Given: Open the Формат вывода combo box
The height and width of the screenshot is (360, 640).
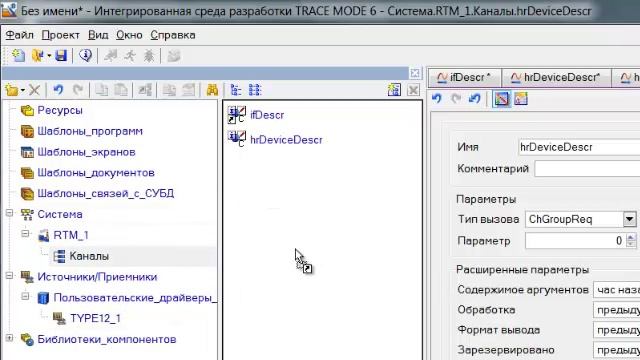Looking at the screenshot, I should (616, 330).
